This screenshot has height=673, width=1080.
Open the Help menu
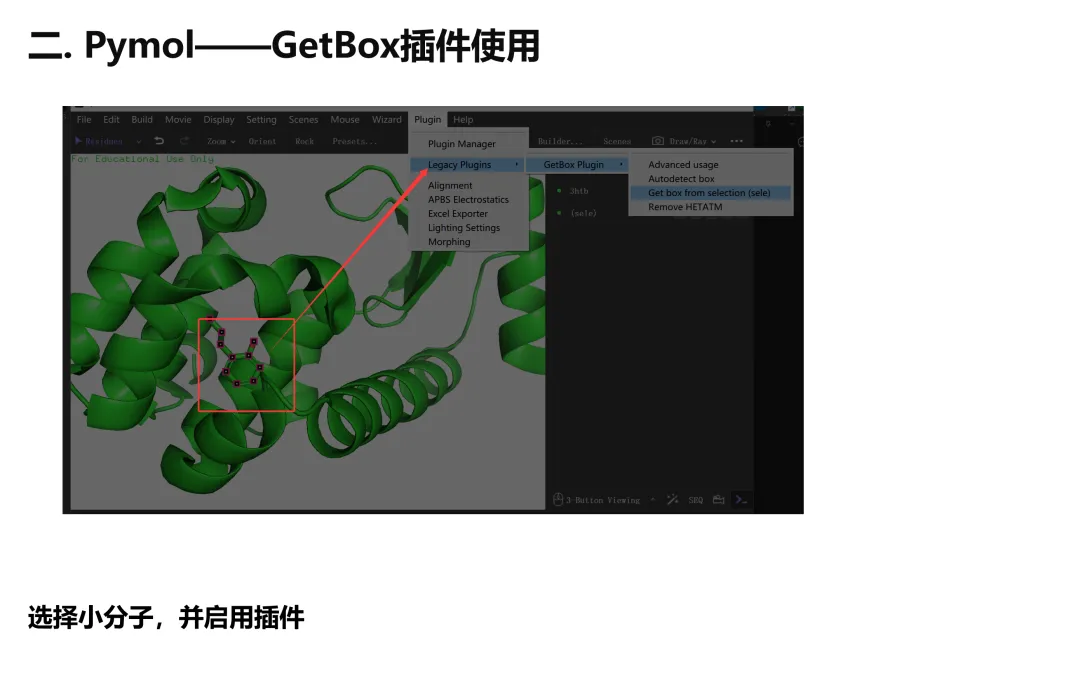point(463,120)
